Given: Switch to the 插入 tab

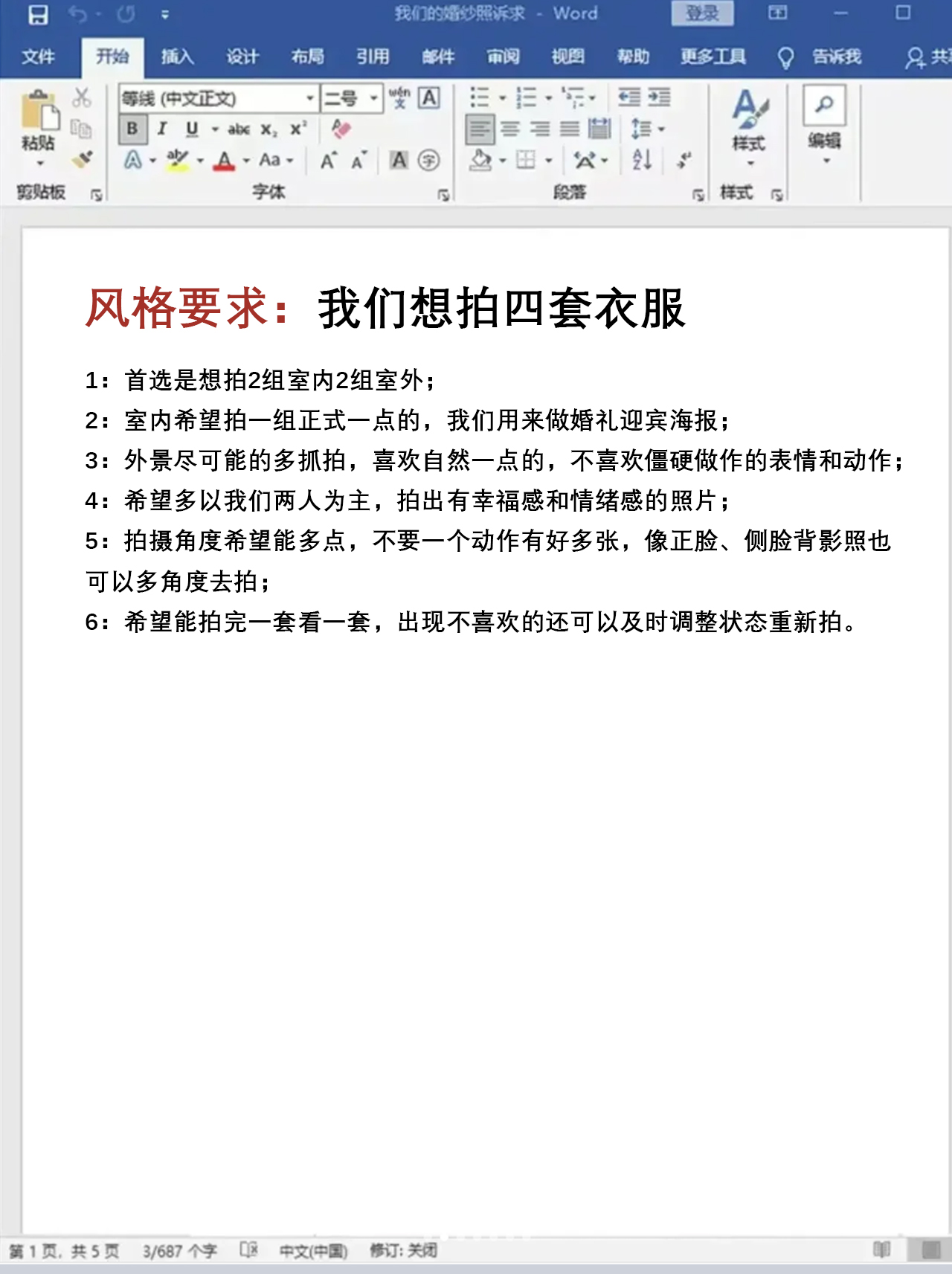Looking at the screenshot, I should tap(177, 57).
